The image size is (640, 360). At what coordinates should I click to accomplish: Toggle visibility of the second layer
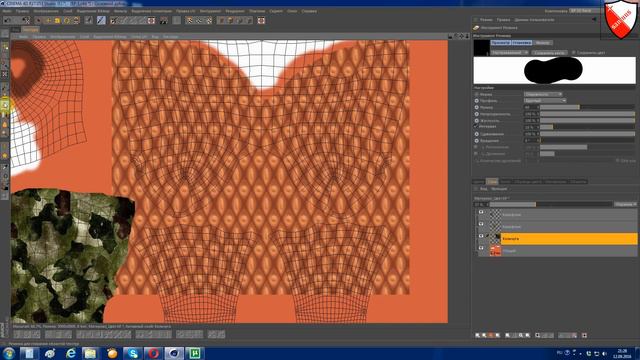tap(481, 224)
